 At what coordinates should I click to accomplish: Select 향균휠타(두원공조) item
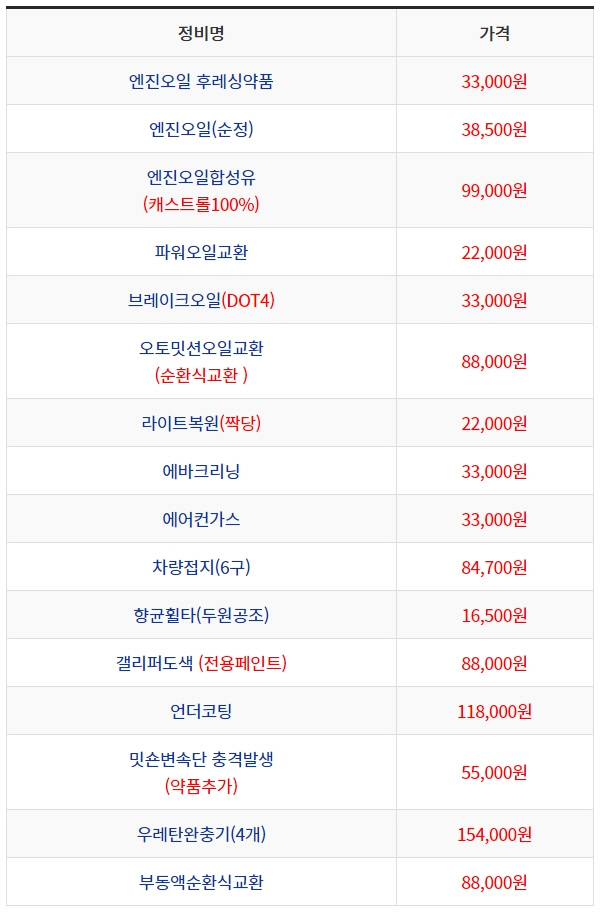pos(201,615)
